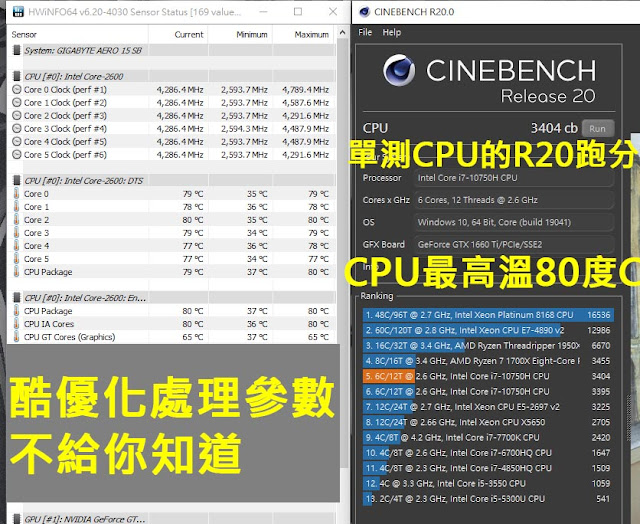
Task: Click the Sensor column header
Action: point(24,35)
